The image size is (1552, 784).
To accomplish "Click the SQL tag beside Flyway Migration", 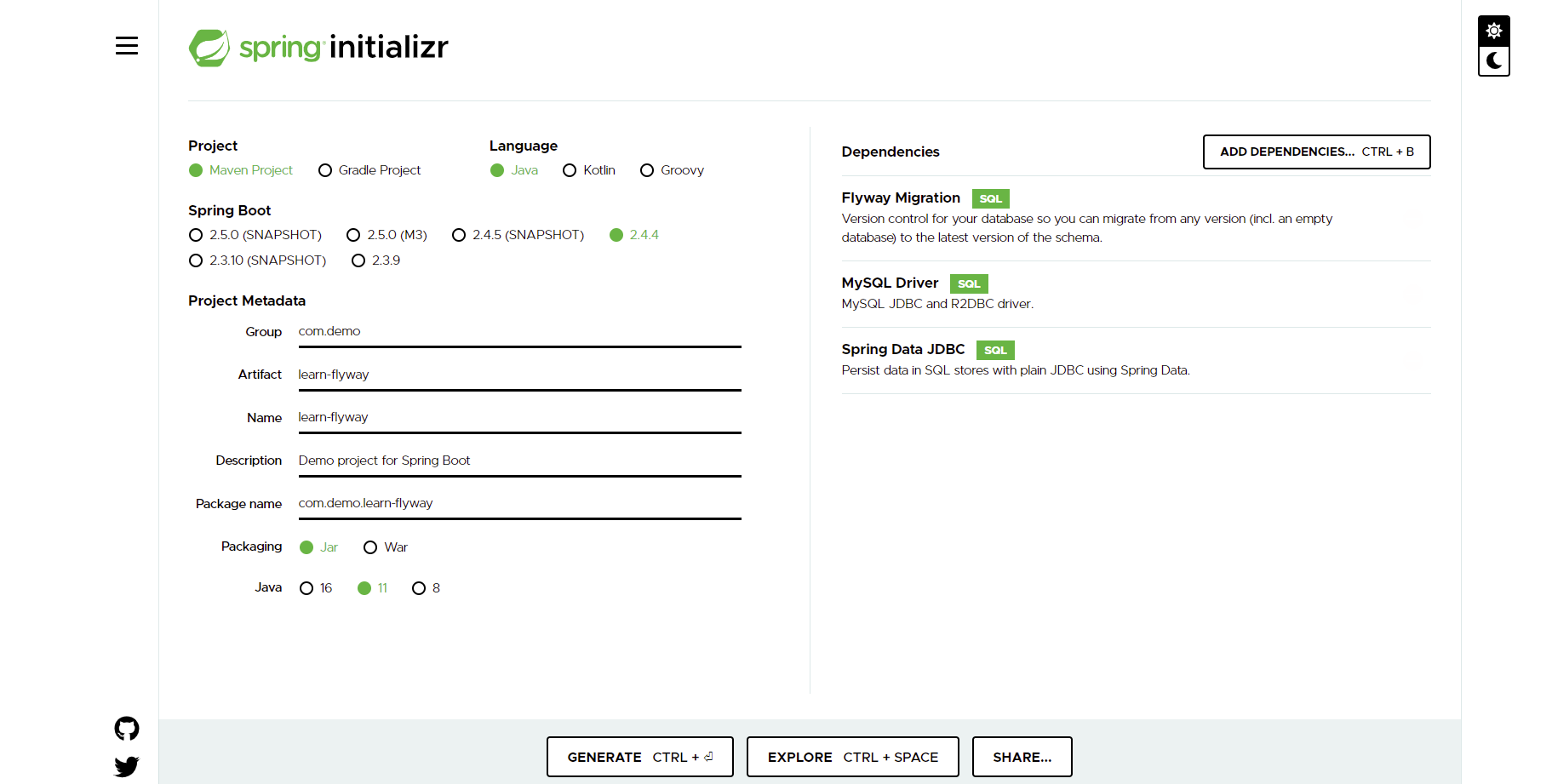I will point(991,198).
